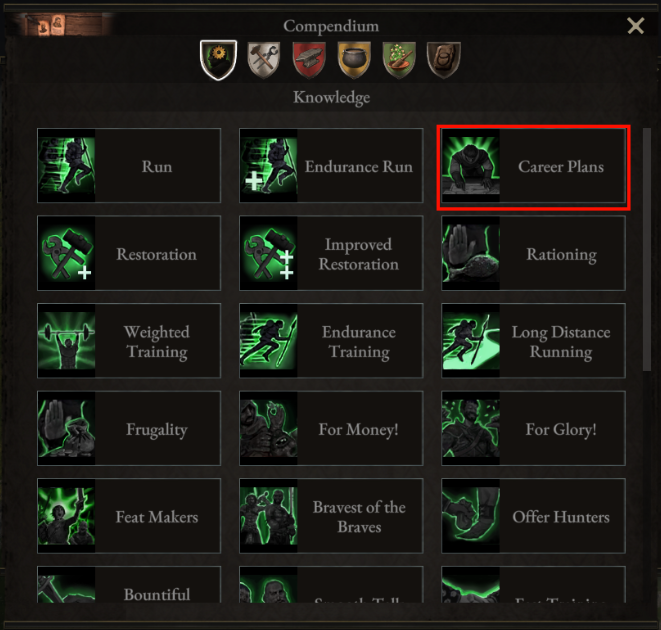661x630 pixels.
Task: Select the Long Distance Running entry
Action: pos(534,342)
